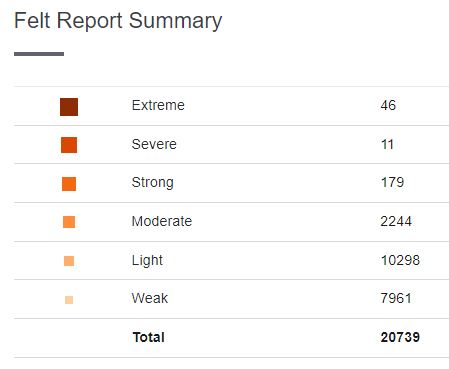The width and height of the screenshot is (449, 369).
Task: Click the Felt Report Summary heading
Action: (118, 21)
